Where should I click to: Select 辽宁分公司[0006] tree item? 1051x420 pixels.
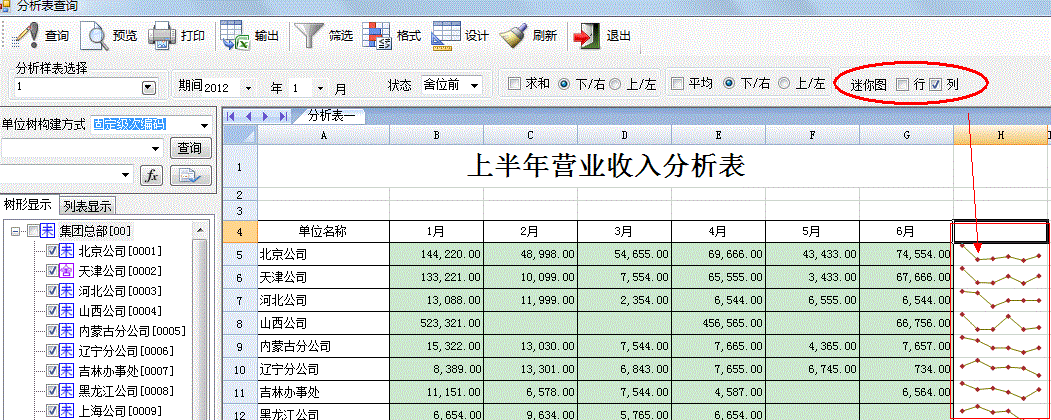(x=126, y=352)
